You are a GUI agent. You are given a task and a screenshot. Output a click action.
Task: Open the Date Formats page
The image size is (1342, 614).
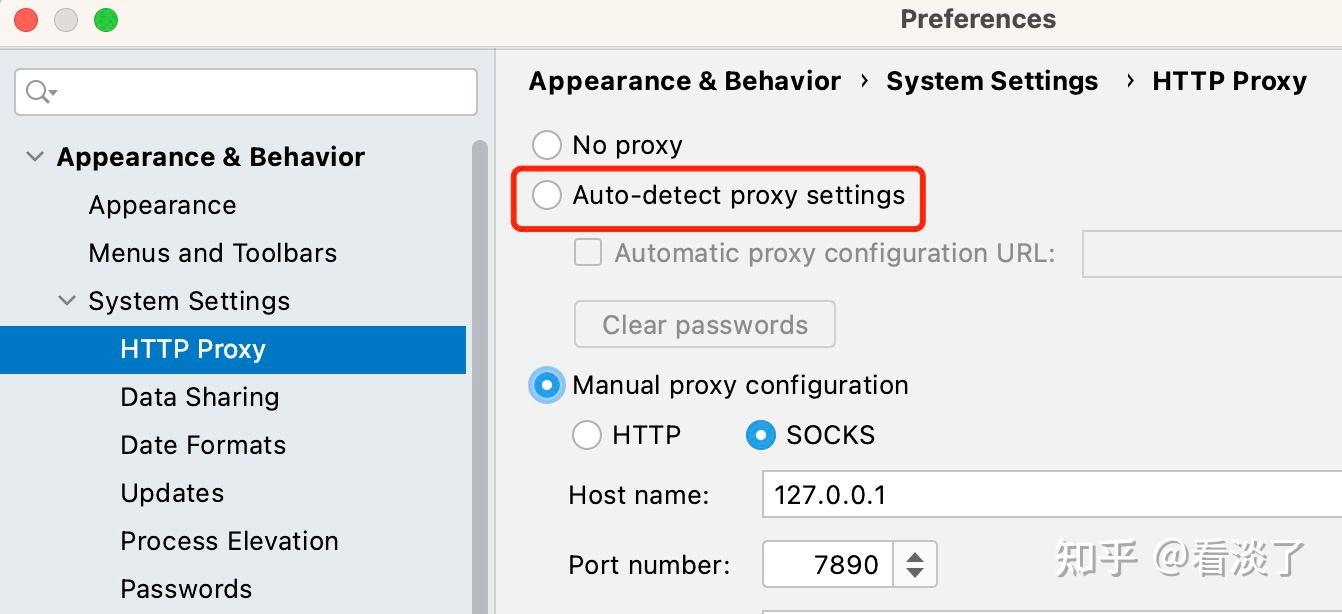point(203,445)
